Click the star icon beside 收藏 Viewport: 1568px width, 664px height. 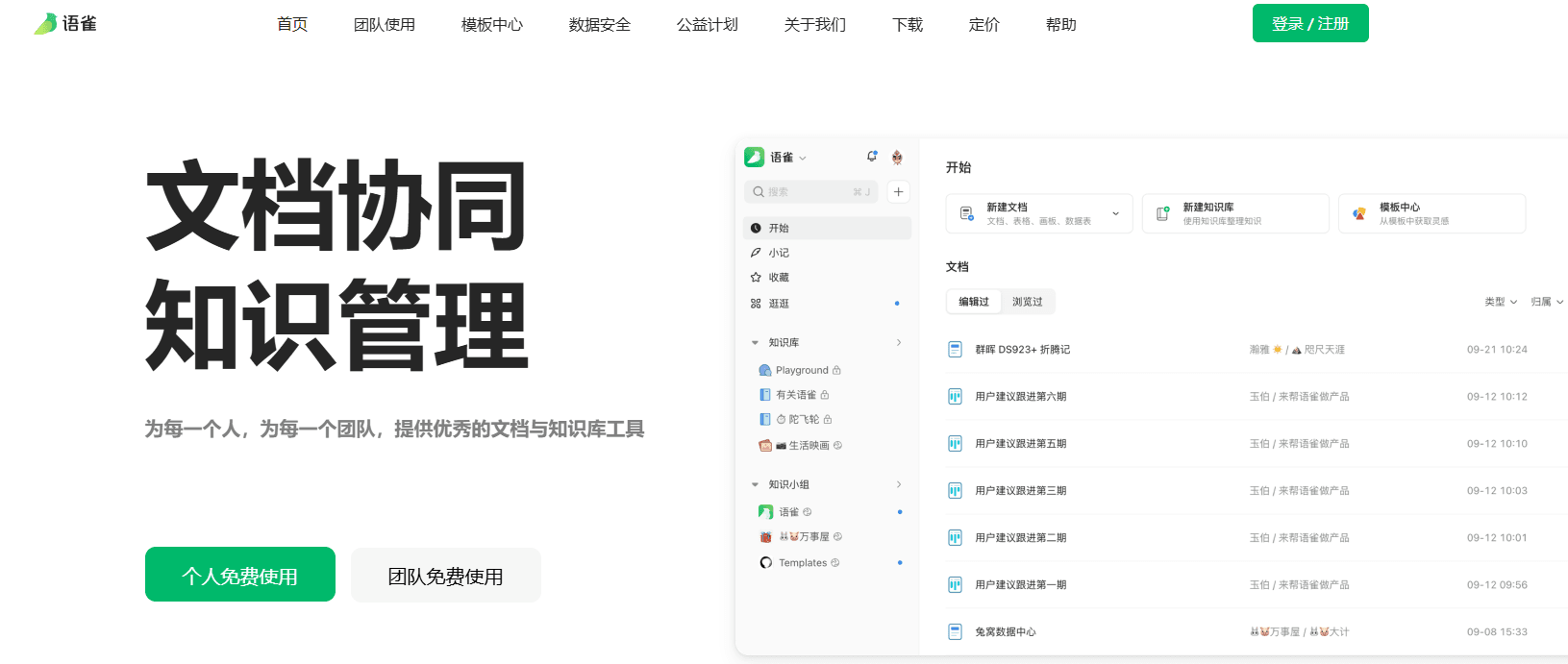(x=756, y=278)
